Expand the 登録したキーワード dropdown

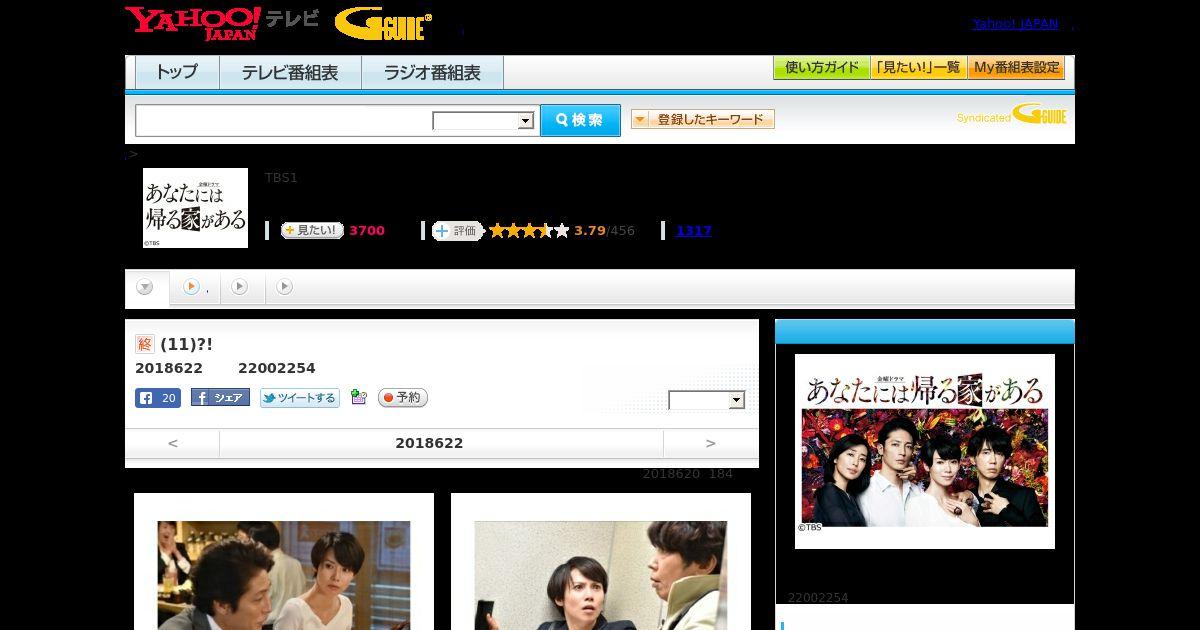[703, 119]
